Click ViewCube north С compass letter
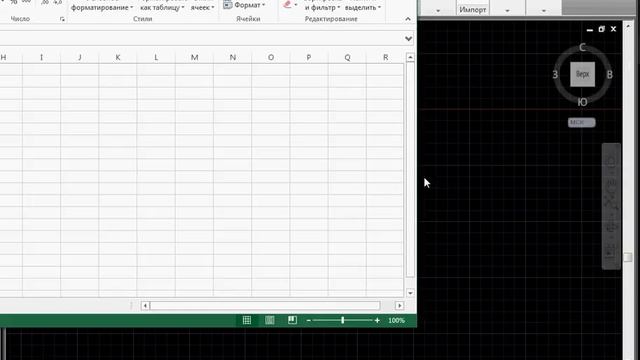The image size is (640, 360). click(x=582, y=48)
